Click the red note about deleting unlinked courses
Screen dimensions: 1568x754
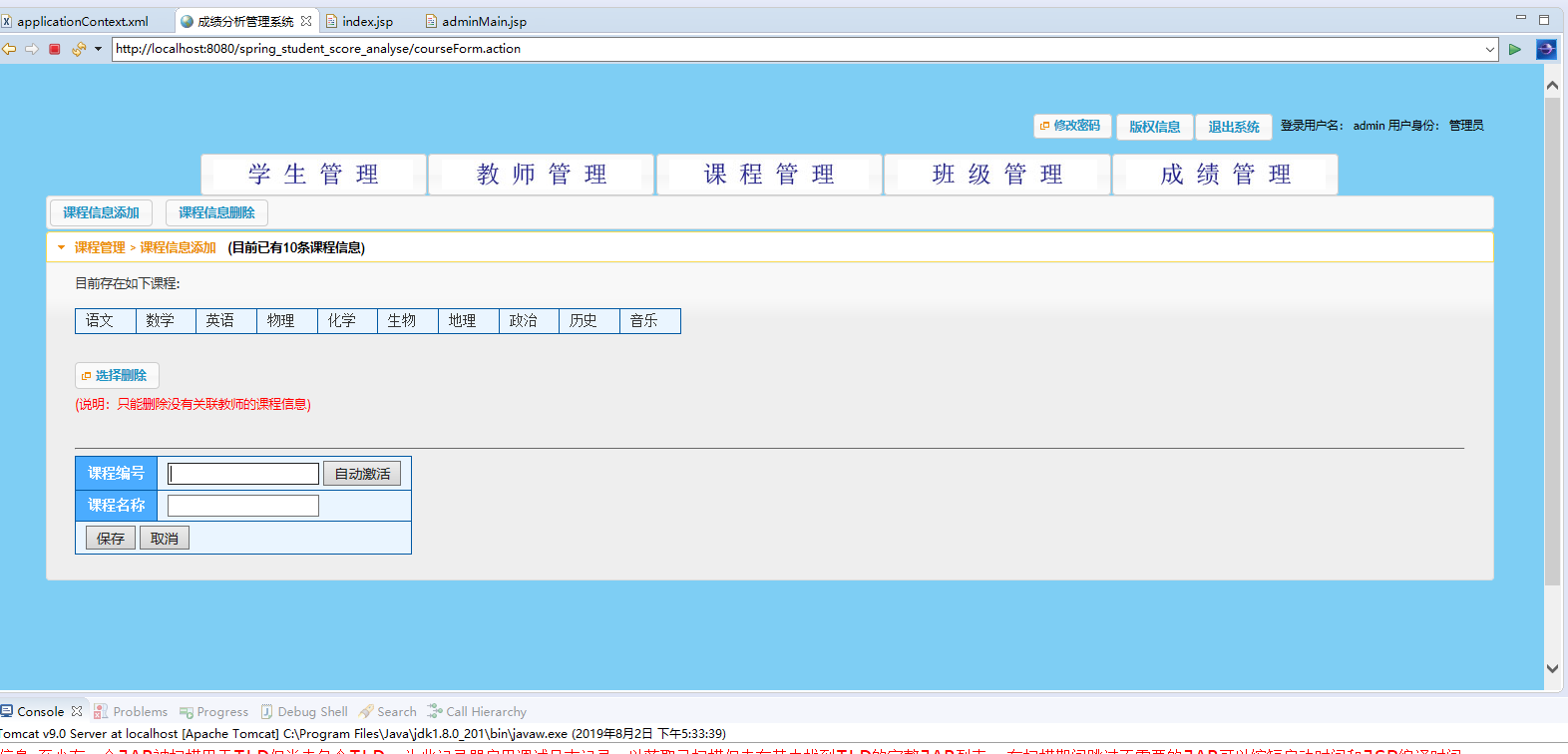194,404
